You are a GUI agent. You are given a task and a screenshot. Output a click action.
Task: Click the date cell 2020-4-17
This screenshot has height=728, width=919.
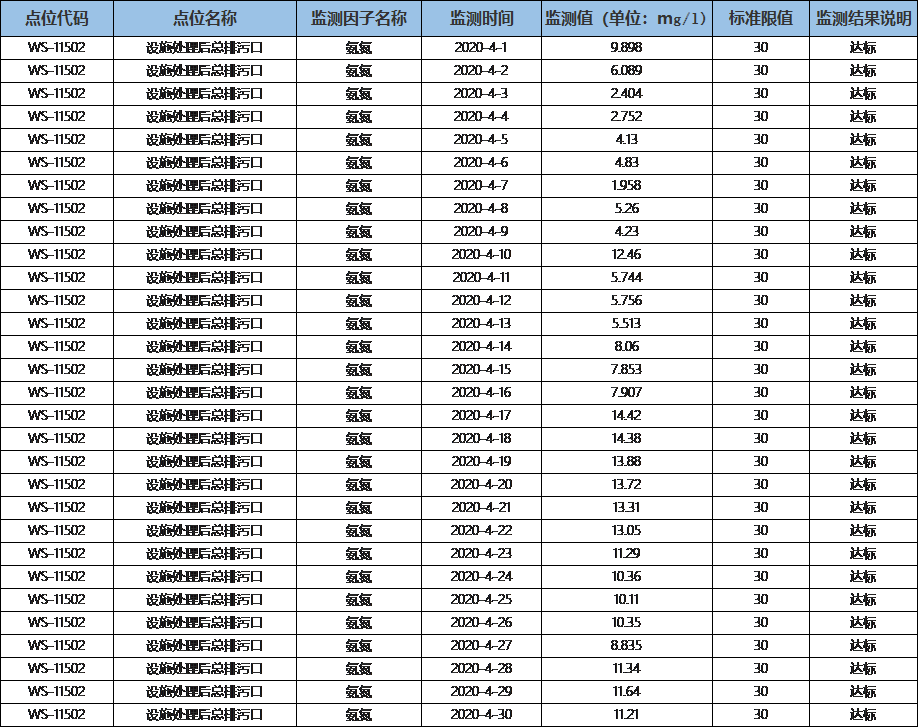point(481,415)
